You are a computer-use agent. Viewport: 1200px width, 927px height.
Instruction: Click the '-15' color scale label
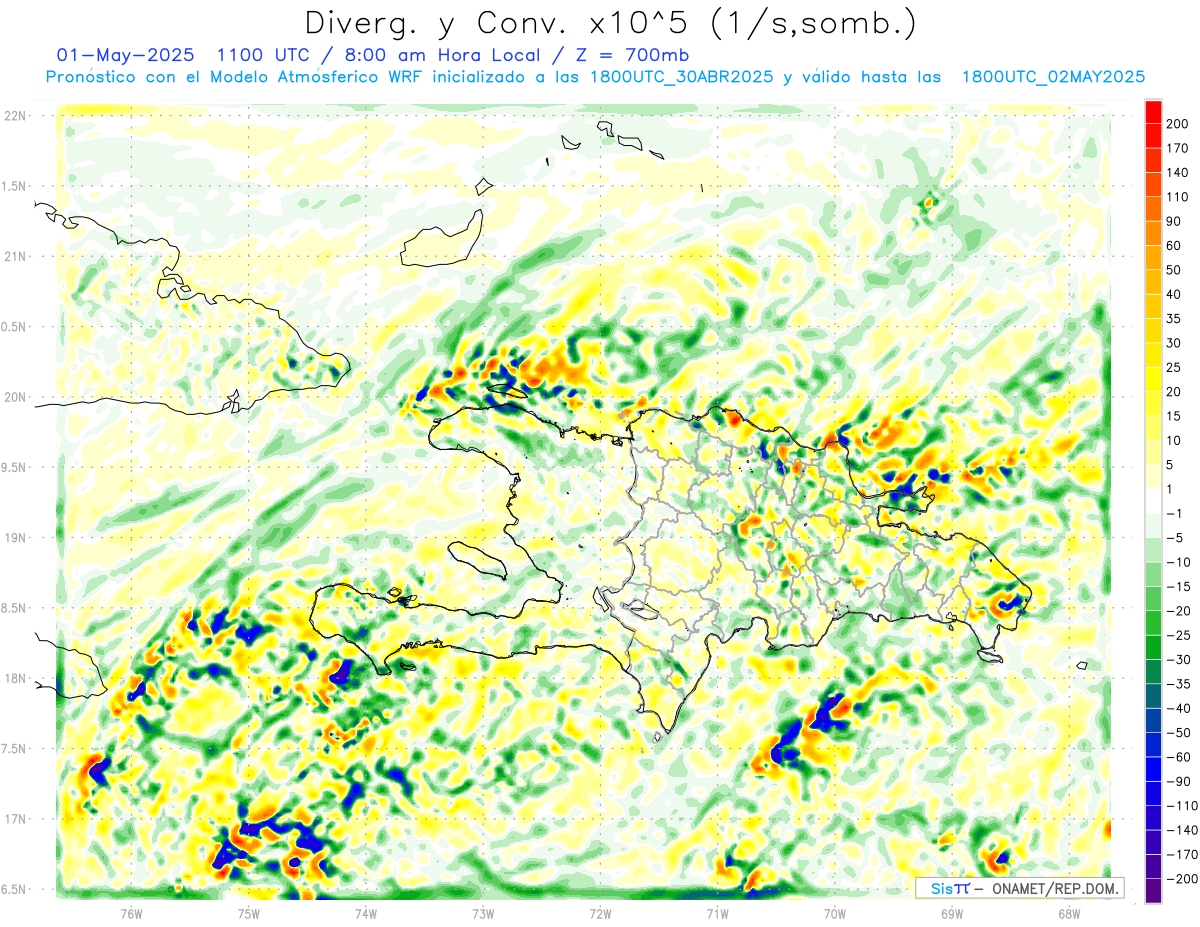click(x=1180, y=586)
